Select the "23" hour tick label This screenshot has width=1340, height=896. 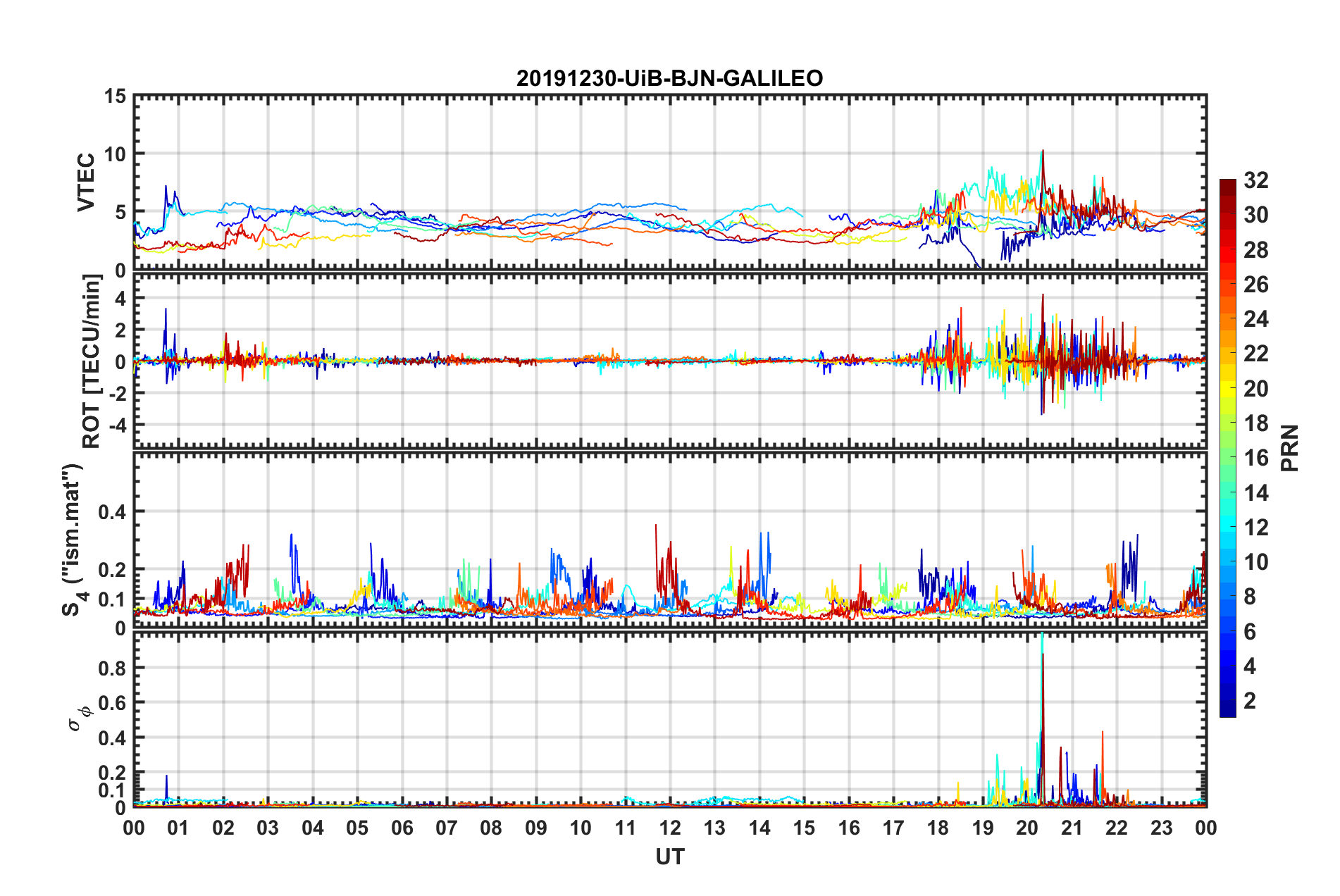(x=1162, y=828)
